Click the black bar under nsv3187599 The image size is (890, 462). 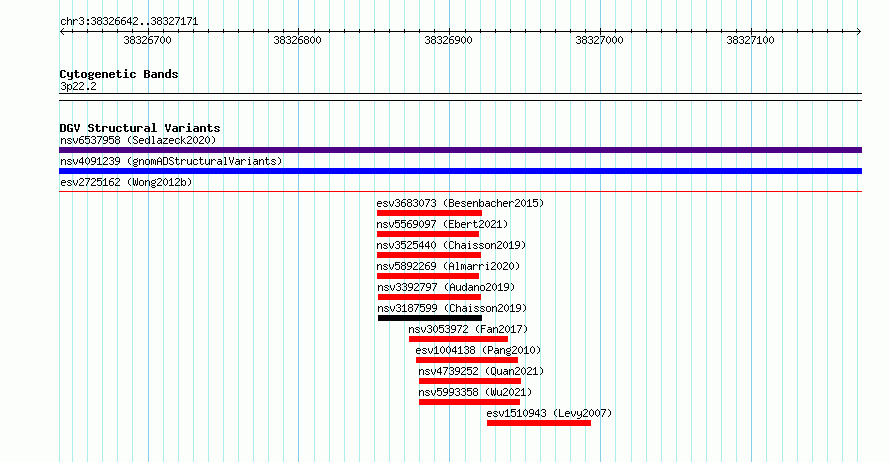coord(430,318)
